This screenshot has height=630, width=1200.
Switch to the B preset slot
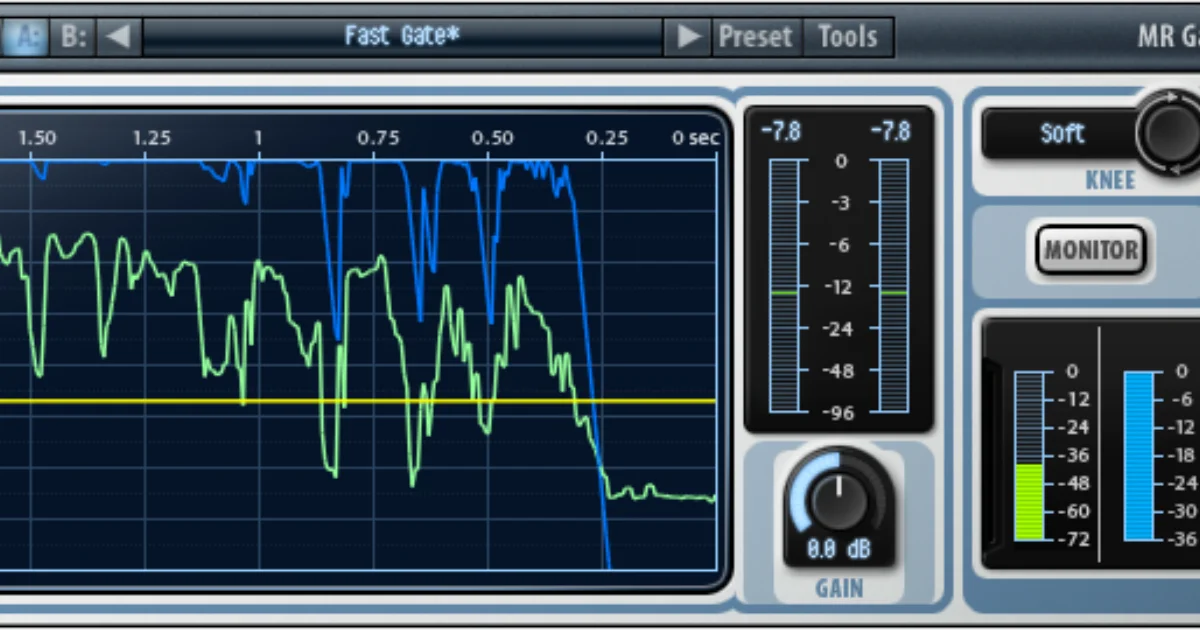click(x=74, y=37)
